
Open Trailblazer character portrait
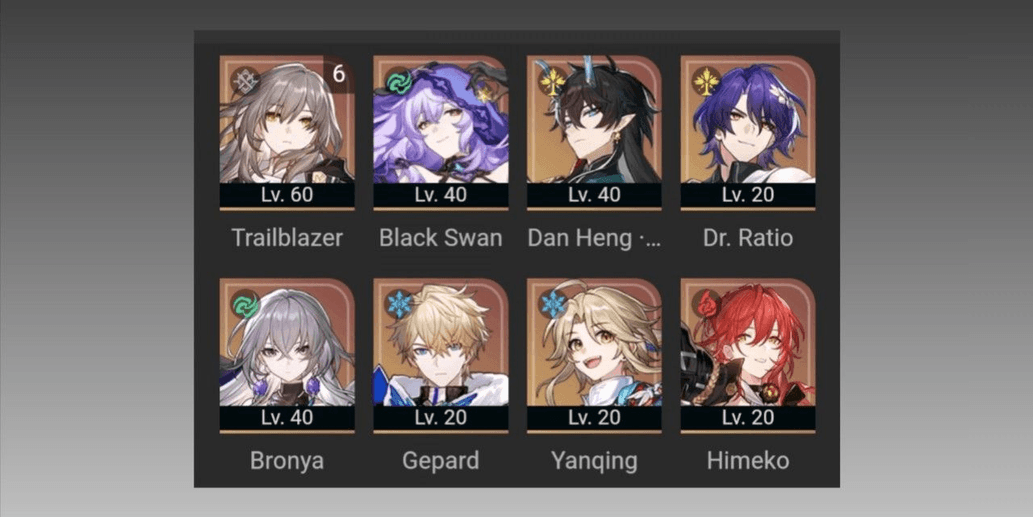click(x=287, y=132)
